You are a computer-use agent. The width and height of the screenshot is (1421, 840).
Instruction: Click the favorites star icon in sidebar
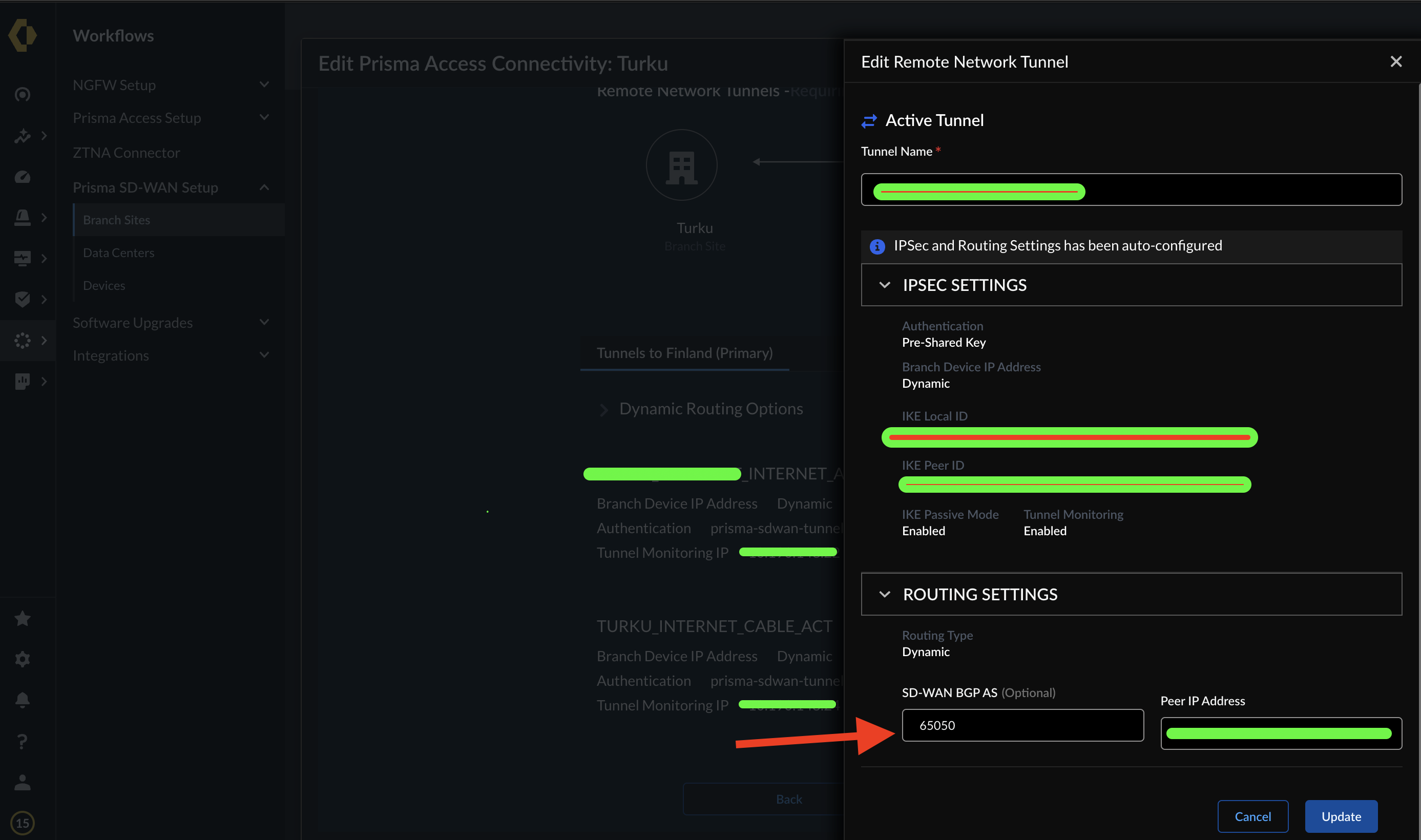[22, 618]
